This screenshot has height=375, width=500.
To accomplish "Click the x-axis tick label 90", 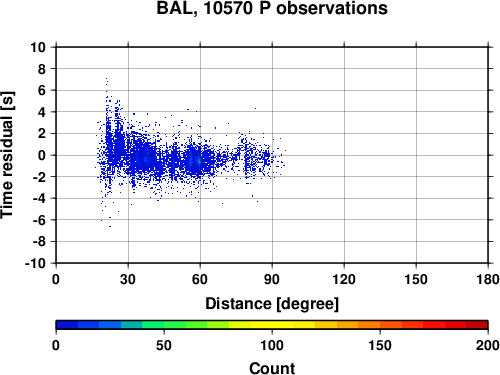I will pyautogui.click(x=272, y=279).
